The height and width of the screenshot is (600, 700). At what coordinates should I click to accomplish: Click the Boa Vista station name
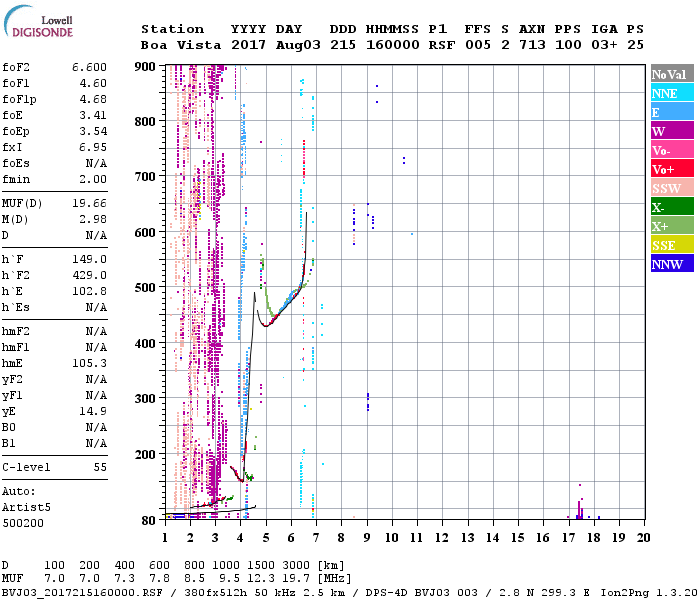point(181,45)
